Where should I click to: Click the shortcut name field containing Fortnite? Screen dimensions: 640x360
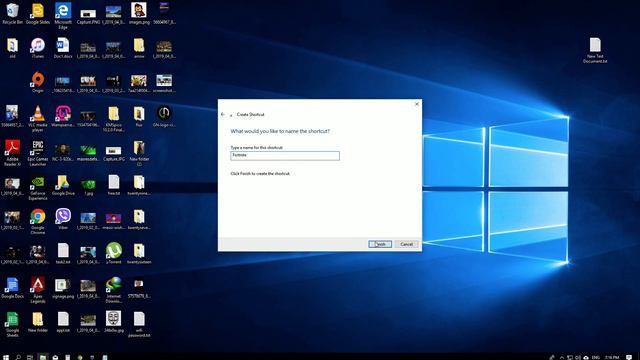tap(285, 156)
